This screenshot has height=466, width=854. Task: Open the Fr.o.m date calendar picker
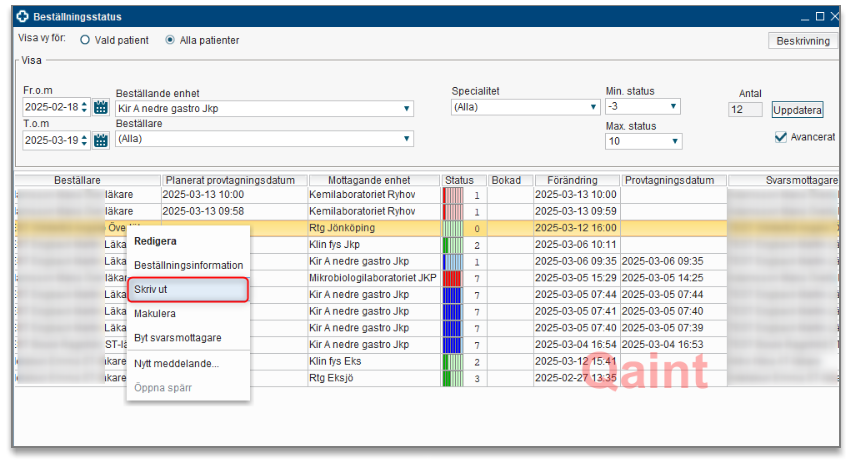click(x=101, y=108)
